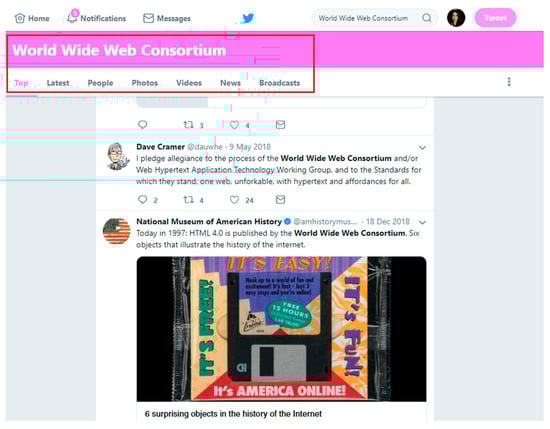The image size is (550, 429).
Task: Open the America Online floppy disk image
Action: (281, 329)
